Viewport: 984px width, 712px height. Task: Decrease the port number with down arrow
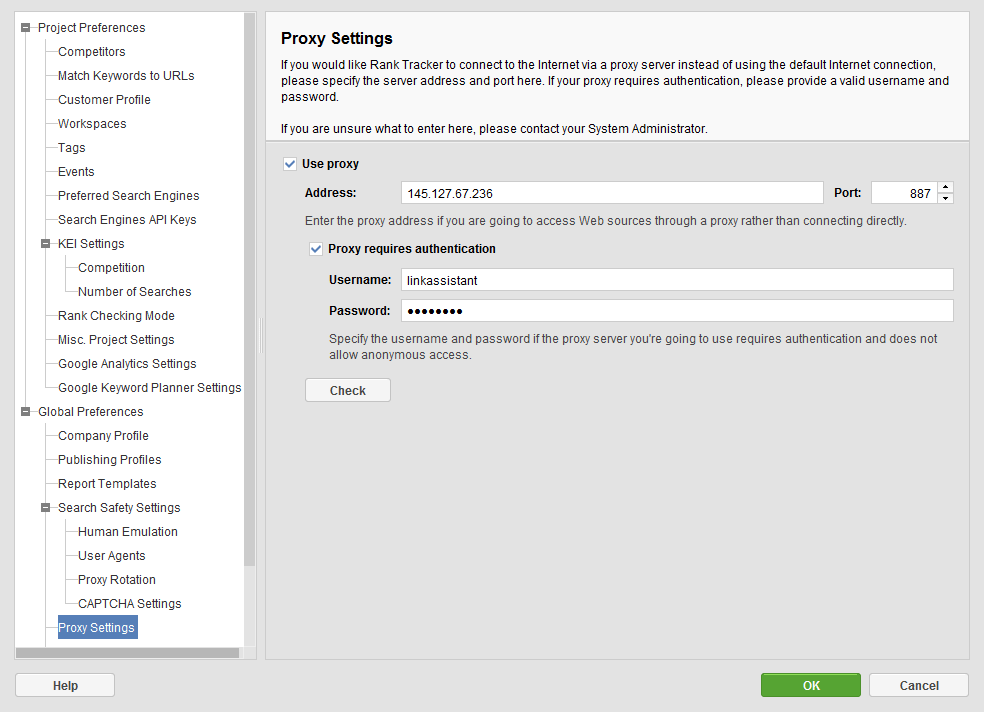945,198
